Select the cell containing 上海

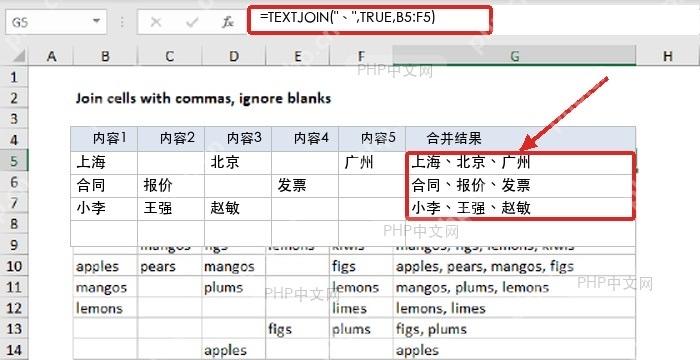point(104,163)
